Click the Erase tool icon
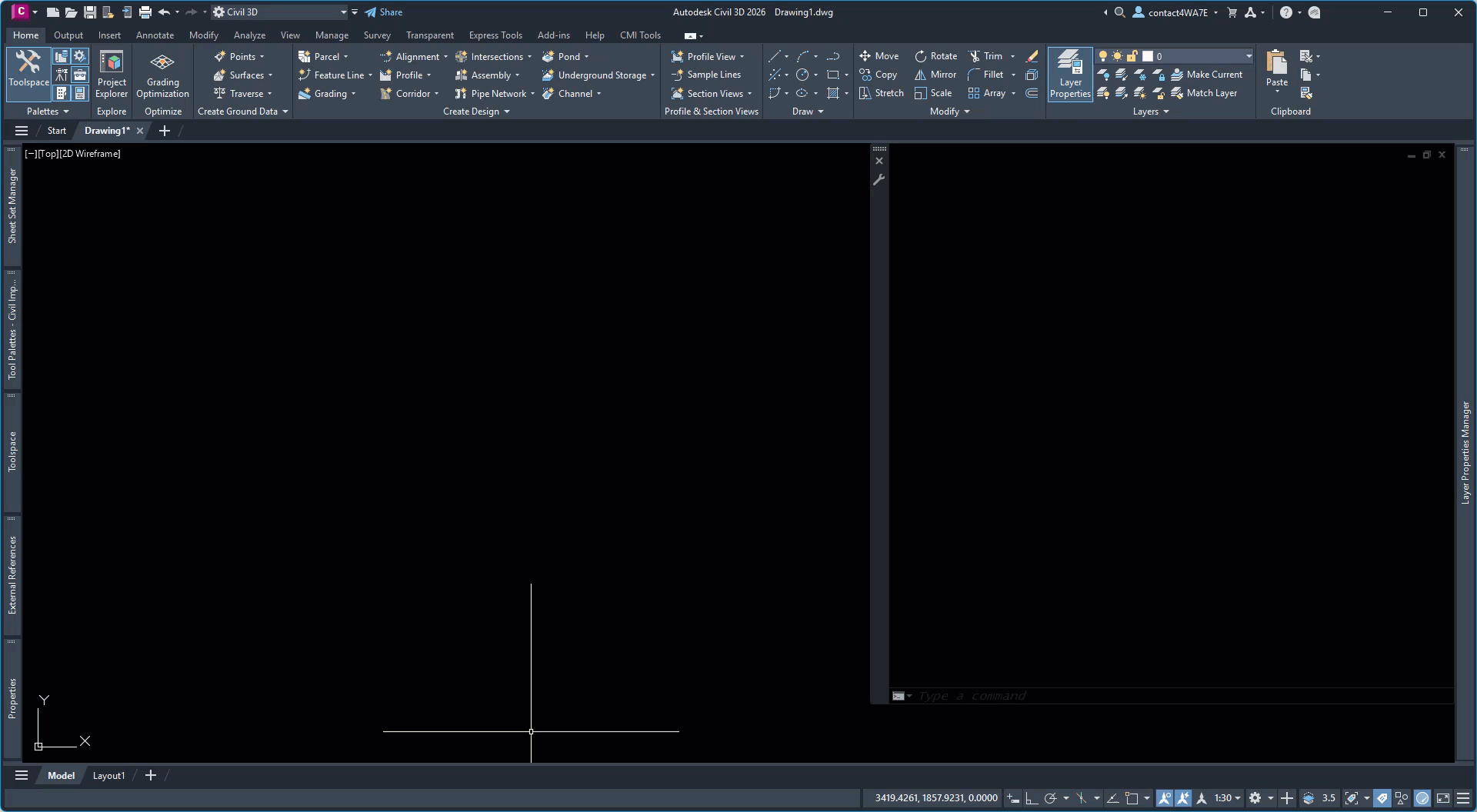 [x=1032, y=56]
